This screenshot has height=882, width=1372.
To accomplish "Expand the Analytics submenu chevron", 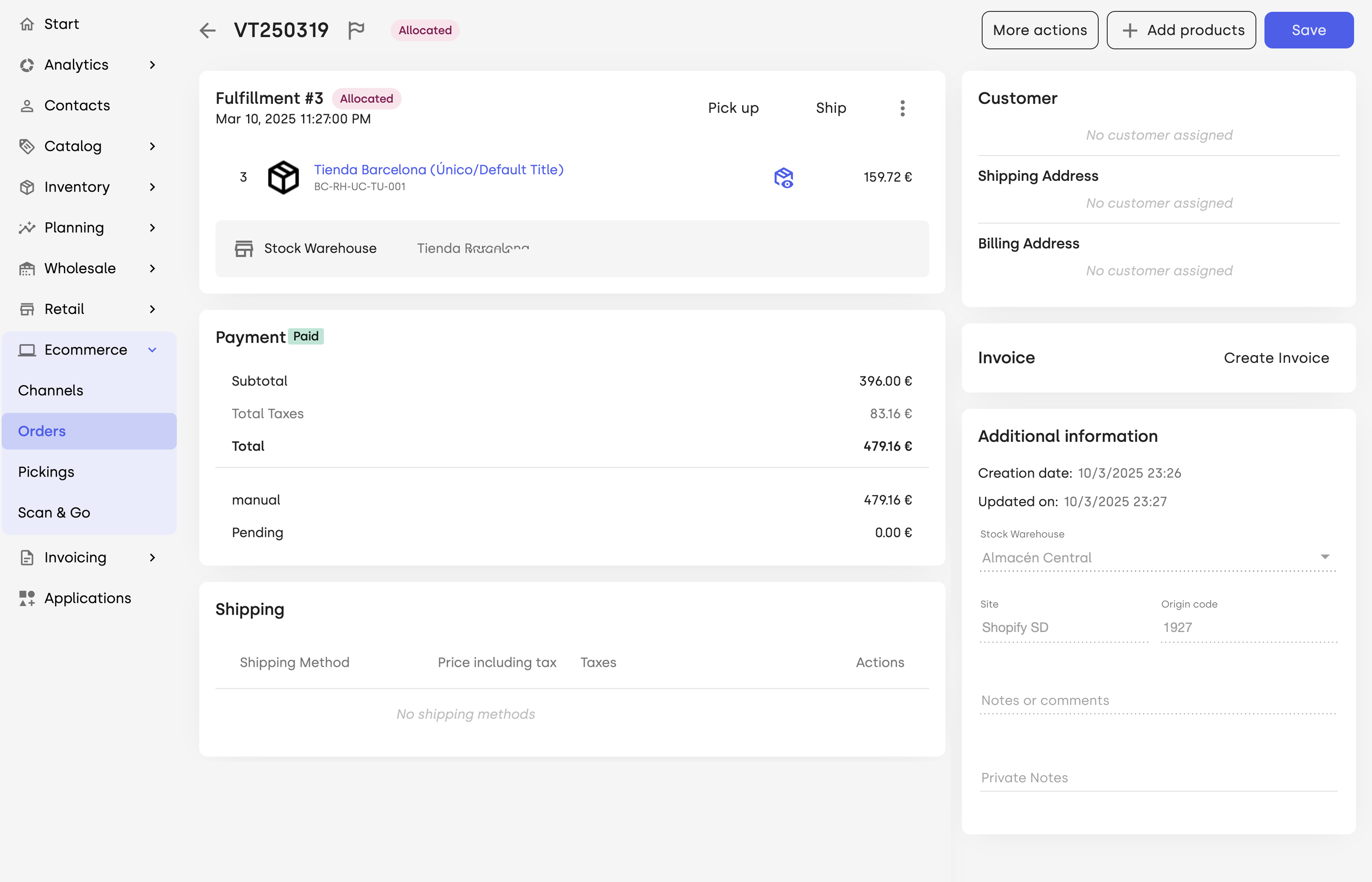I will [152, 65].
